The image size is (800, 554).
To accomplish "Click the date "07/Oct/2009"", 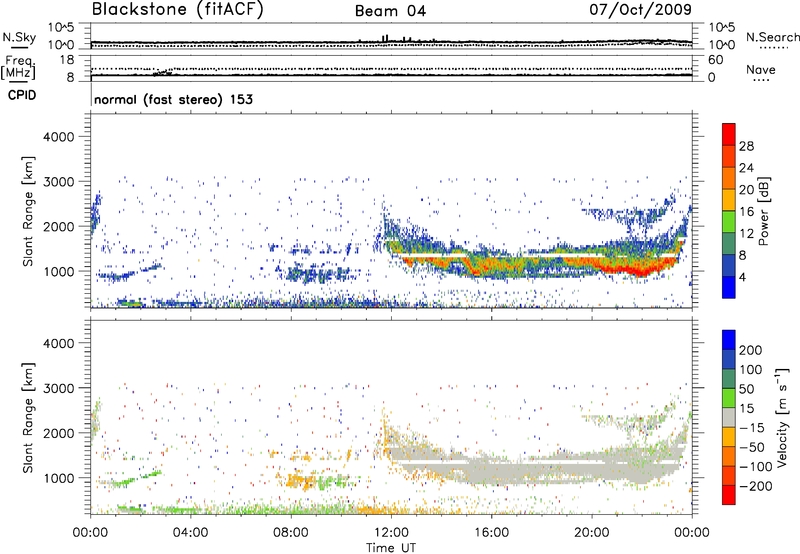I will coord(640,9).
